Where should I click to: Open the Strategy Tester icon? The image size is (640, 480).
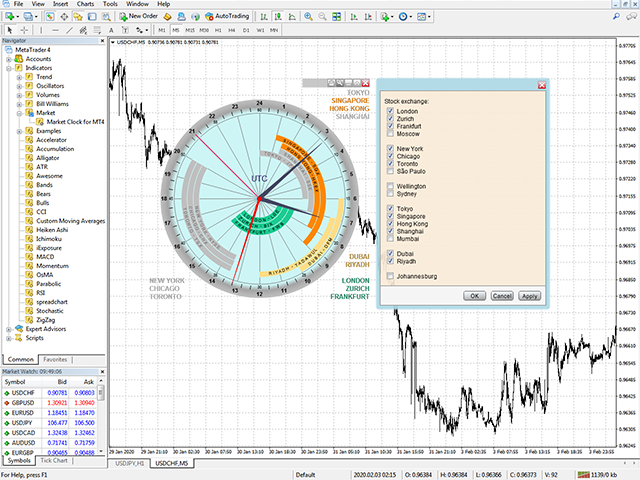[x=106, y=16]
